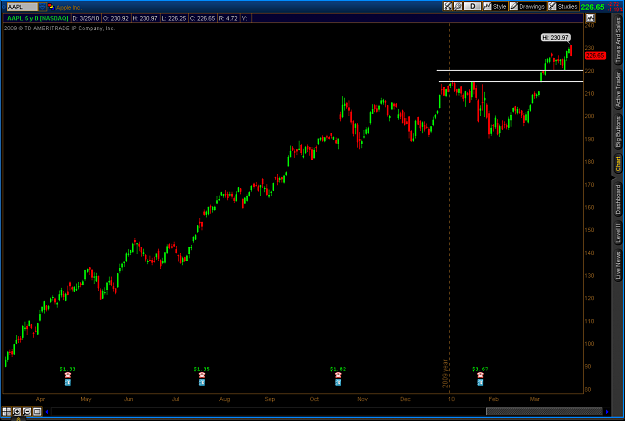Open the Studies menu
This screenshot has height=421, width=625.
563,6
